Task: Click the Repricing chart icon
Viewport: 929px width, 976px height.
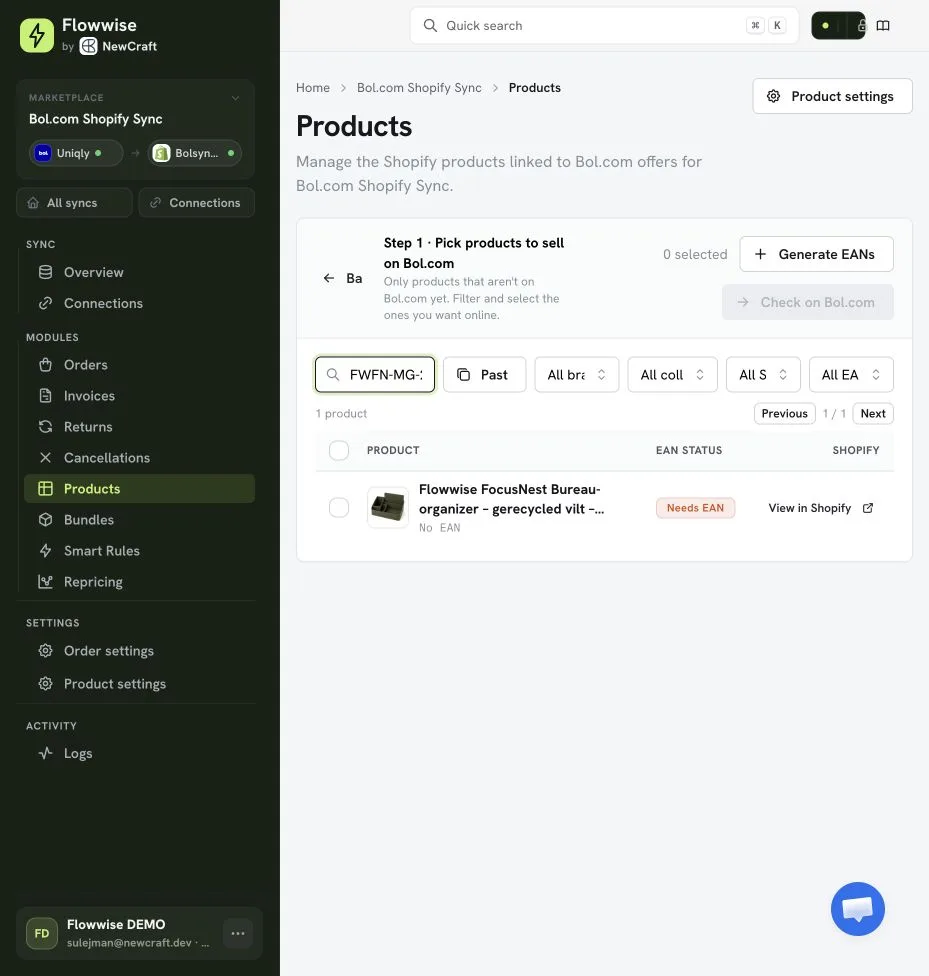Action: pyautogui.click(x=45, y=582)
